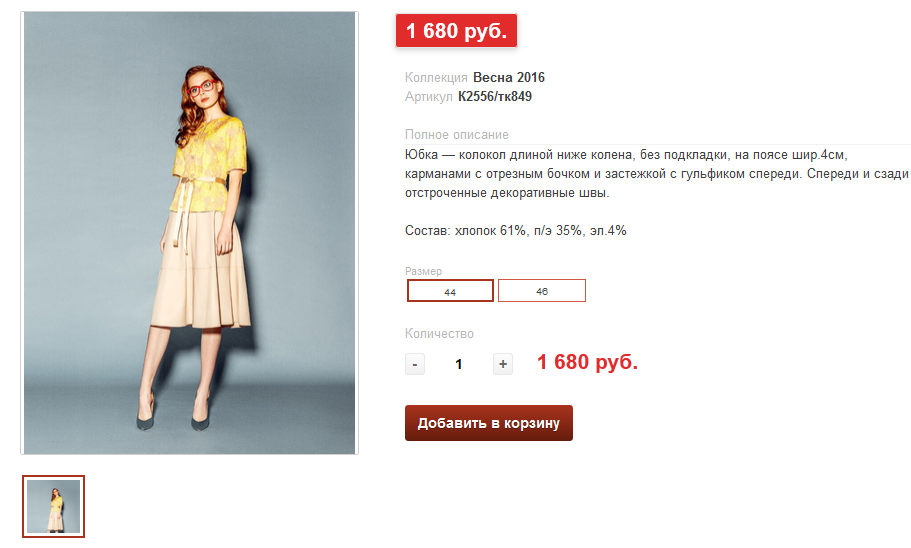The height and width of the screenshot is (548, 911).
Task: Focus the quantity field showing 1
Action: (458, 364)
